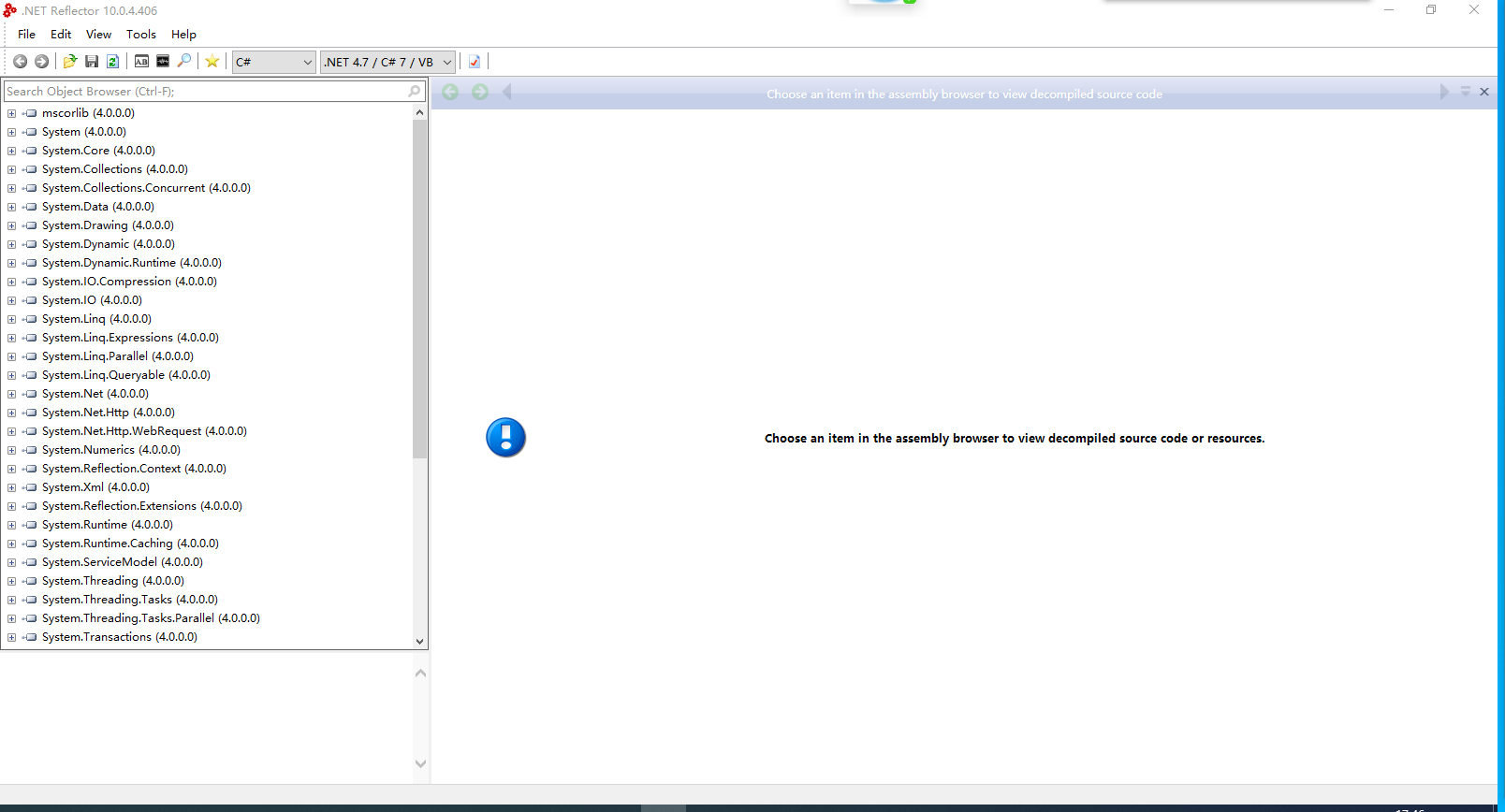1505x812 pixels.
Task: Select System.Net.Http.WebRequest (4.0.0.0)
Action: click(144, 431)
